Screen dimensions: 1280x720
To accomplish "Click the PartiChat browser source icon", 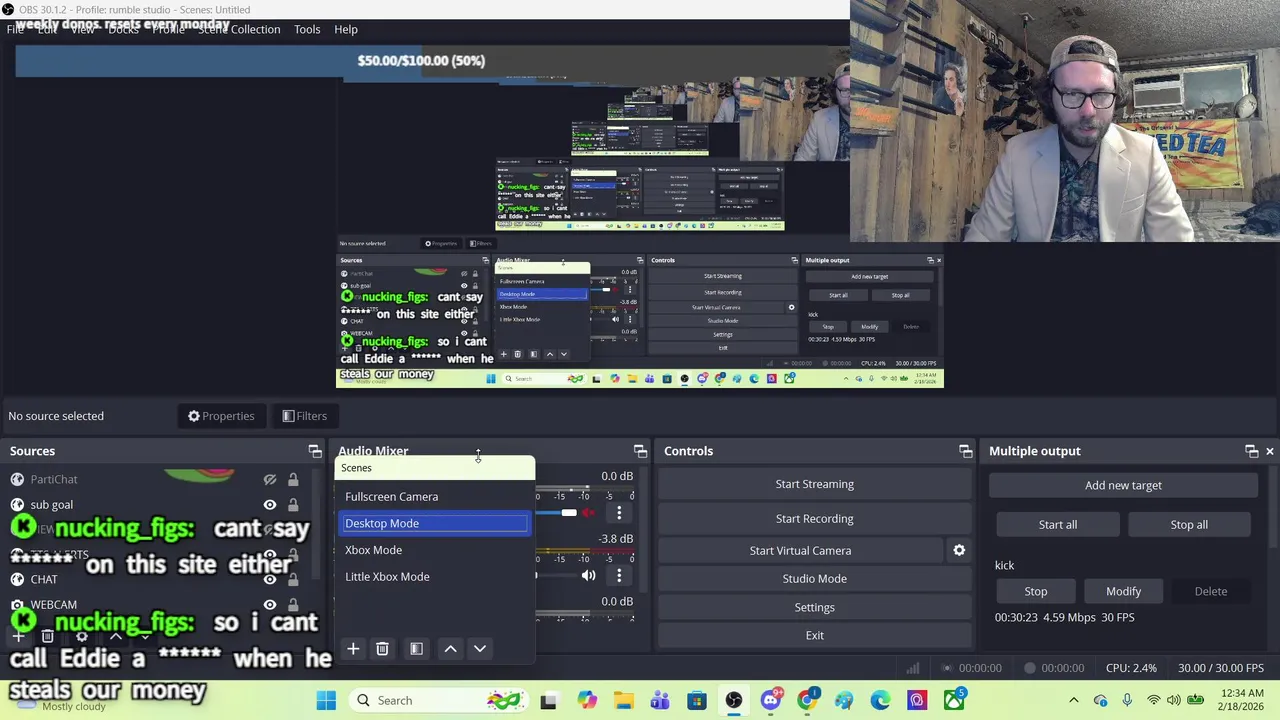I will click(x=17, y=479).
